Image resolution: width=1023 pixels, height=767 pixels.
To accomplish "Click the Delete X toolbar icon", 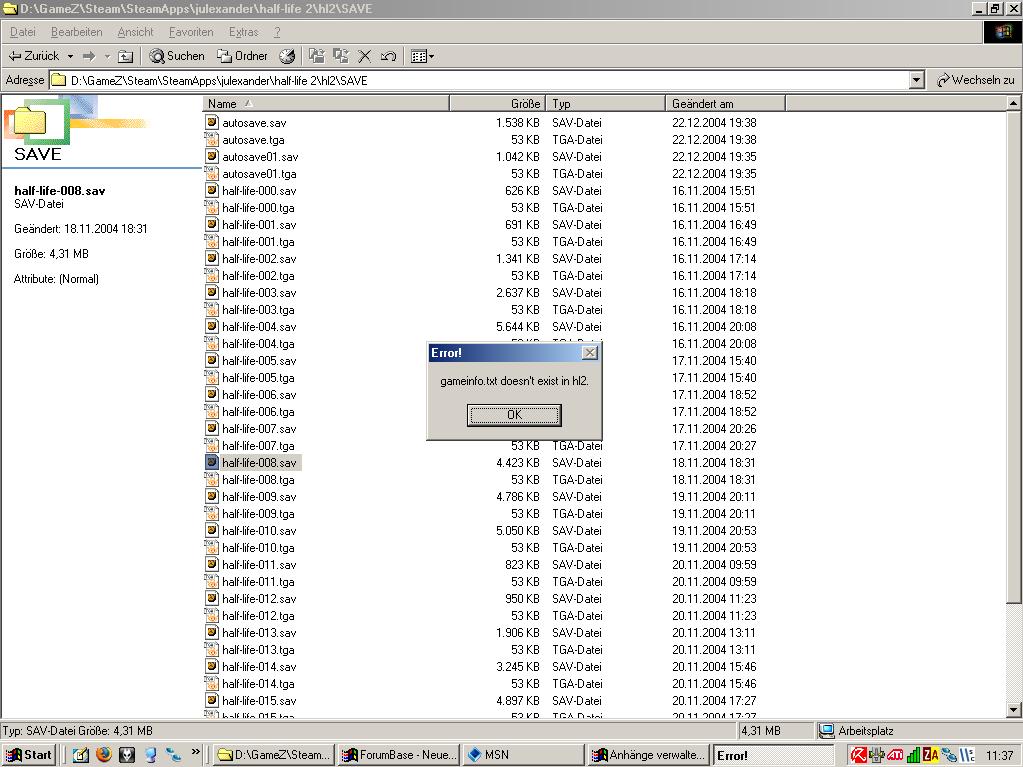I will tap(365, 56).
